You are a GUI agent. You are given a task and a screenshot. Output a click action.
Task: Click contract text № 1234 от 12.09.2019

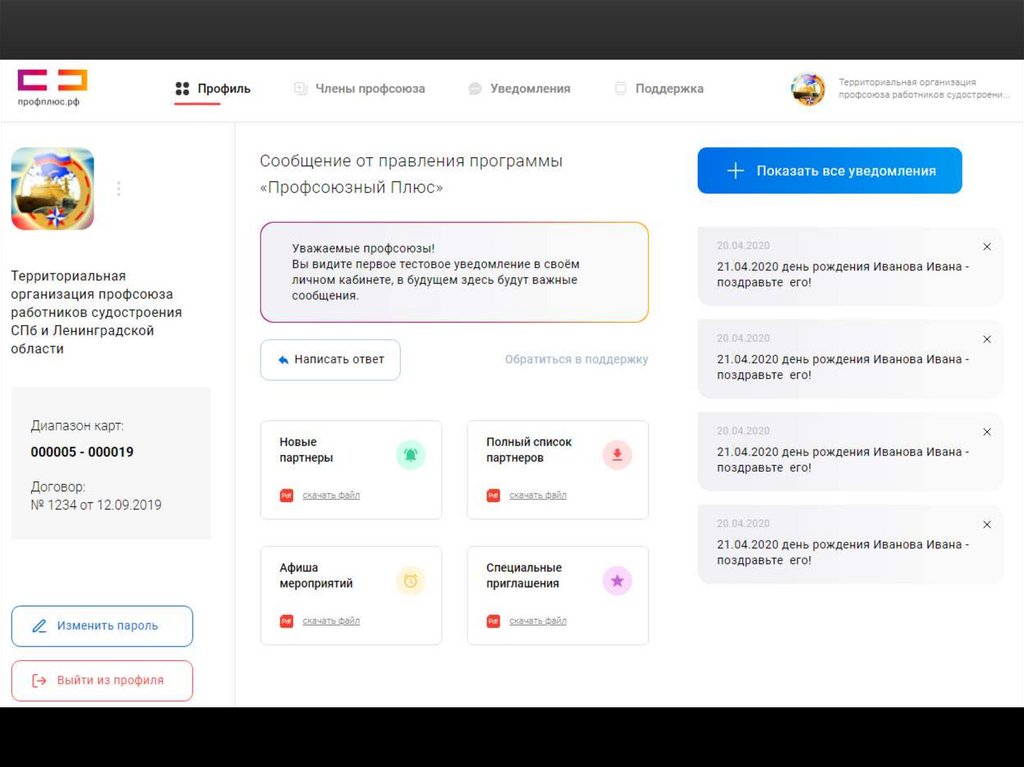point(96,505)
